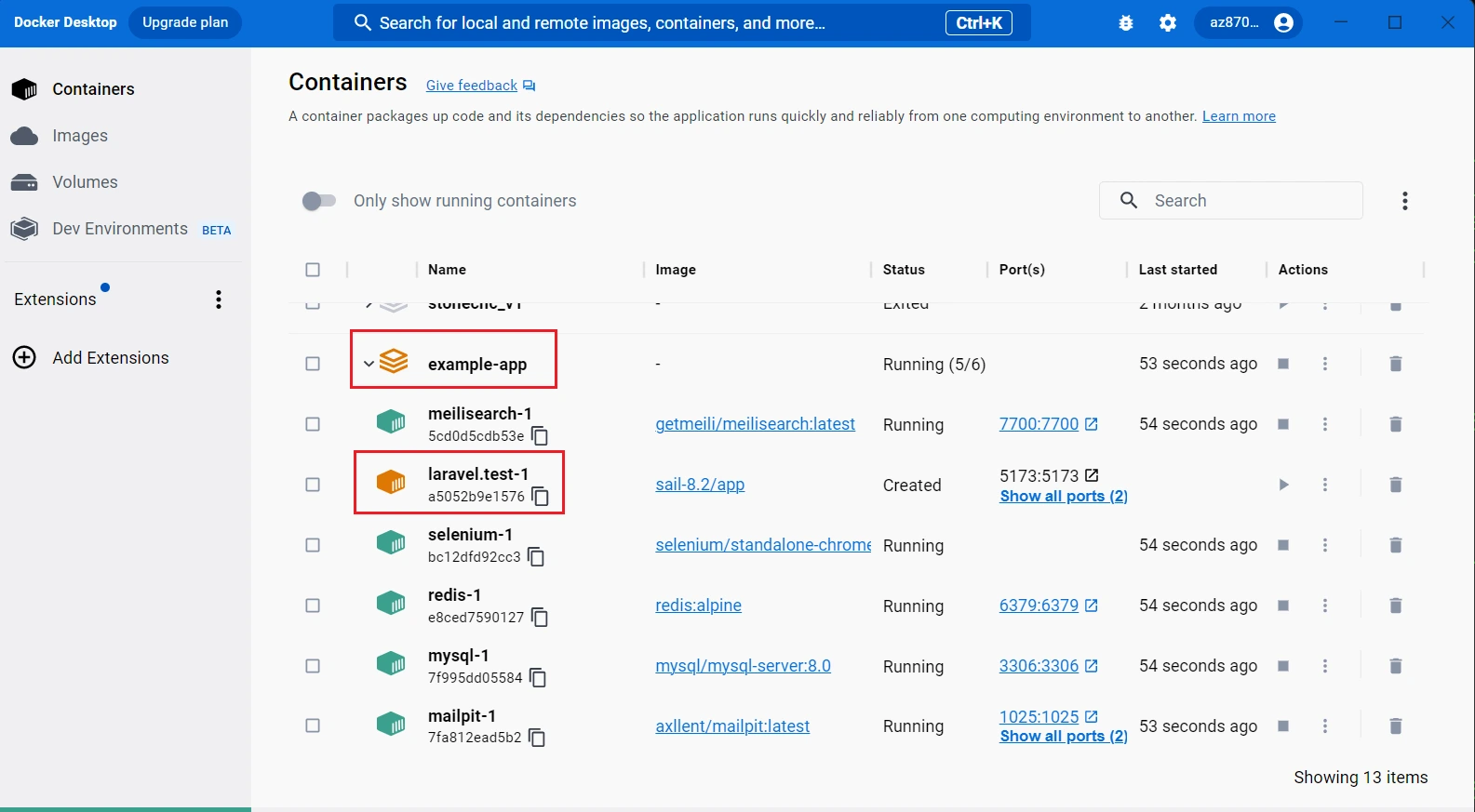Image resolution: width=1475 pixels, height=812 pixels.
Task: Stop the selenium-1 container
Action: (x=1283, y=545)
